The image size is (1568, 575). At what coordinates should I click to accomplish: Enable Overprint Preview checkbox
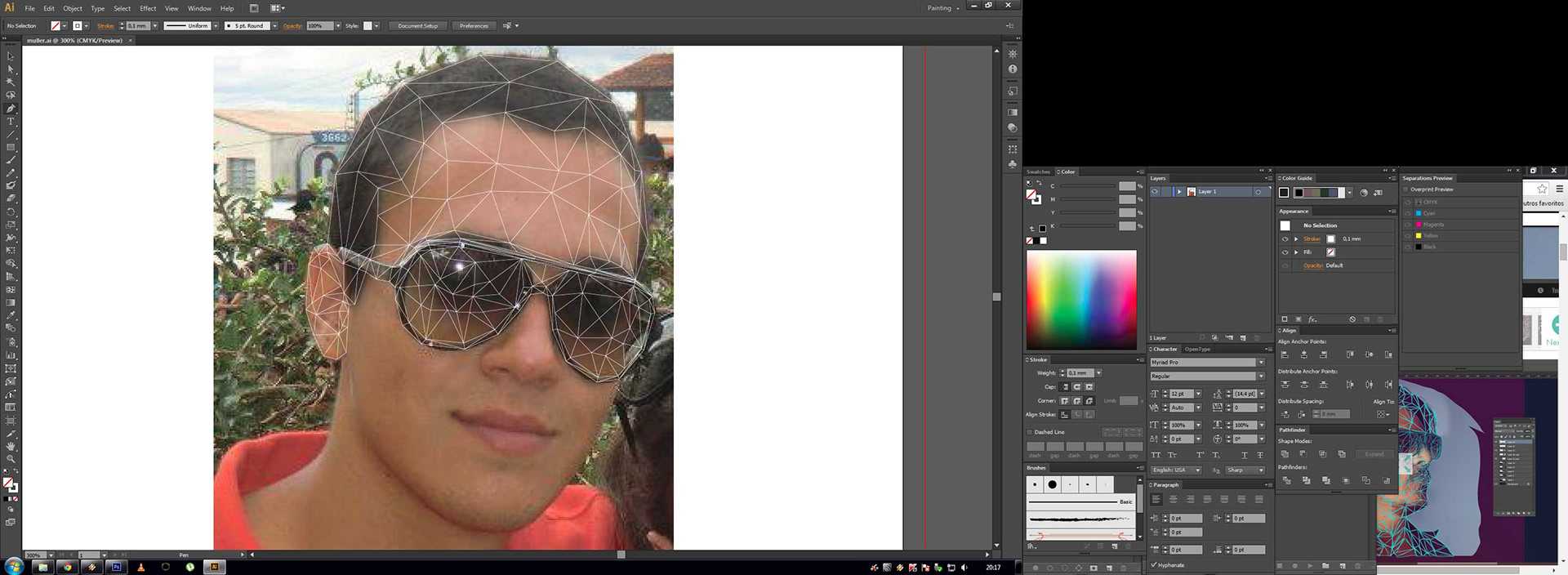click(x=1405, y=189)
